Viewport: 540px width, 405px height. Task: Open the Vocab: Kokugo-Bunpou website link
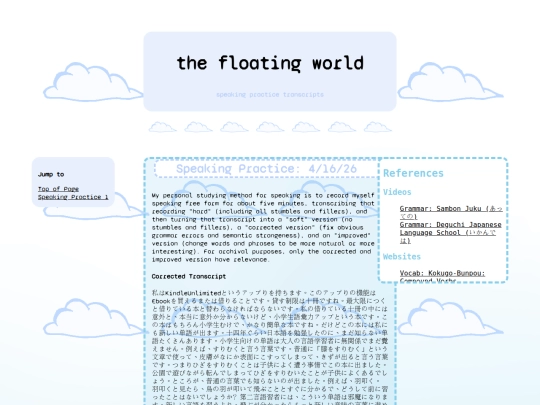tap(442, 277)
